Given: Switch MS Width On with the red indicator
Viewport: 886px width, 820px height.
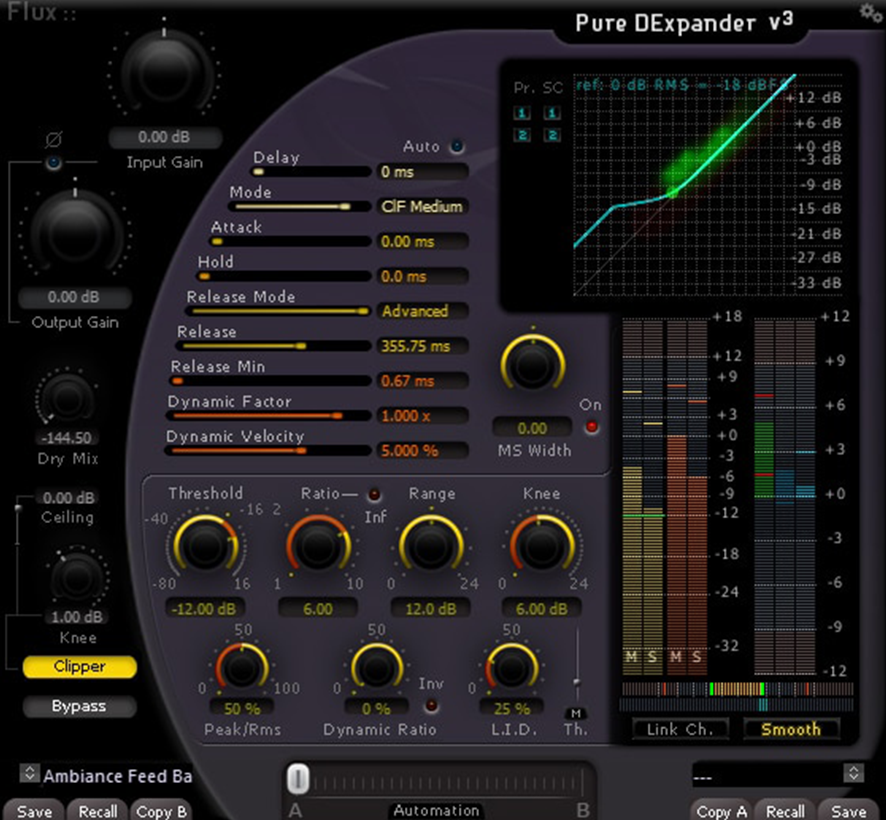Looking at the screenshot, I should [x=591, y=424].
